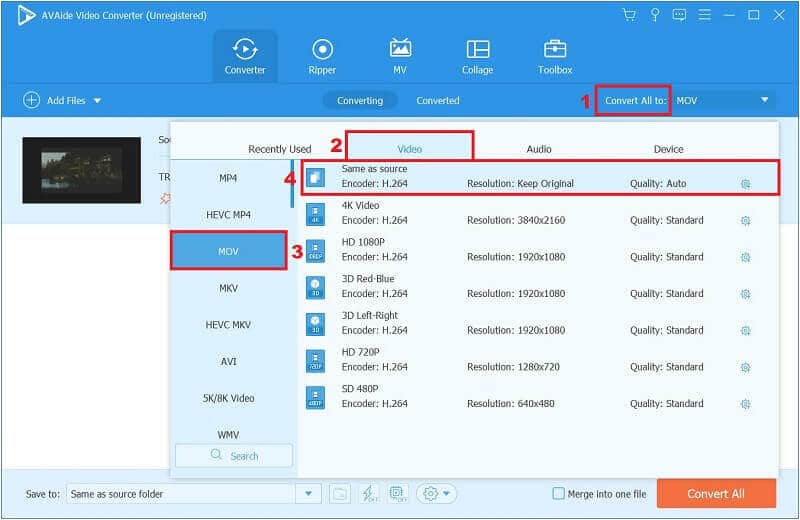Image resolution: width=800 pixels, height=520 pixels.
Task: Select MOV format in the list
Action: point(229,251)
